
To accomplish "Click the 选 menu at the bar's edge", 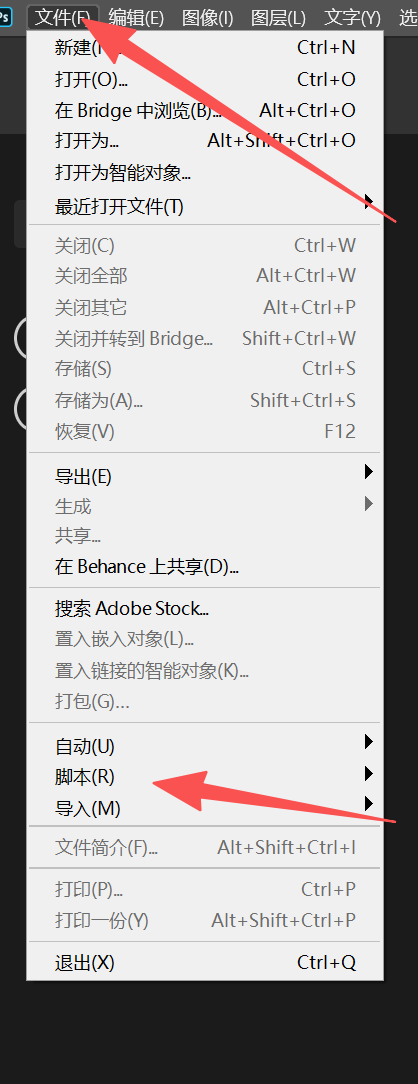I will coord(408,17).
